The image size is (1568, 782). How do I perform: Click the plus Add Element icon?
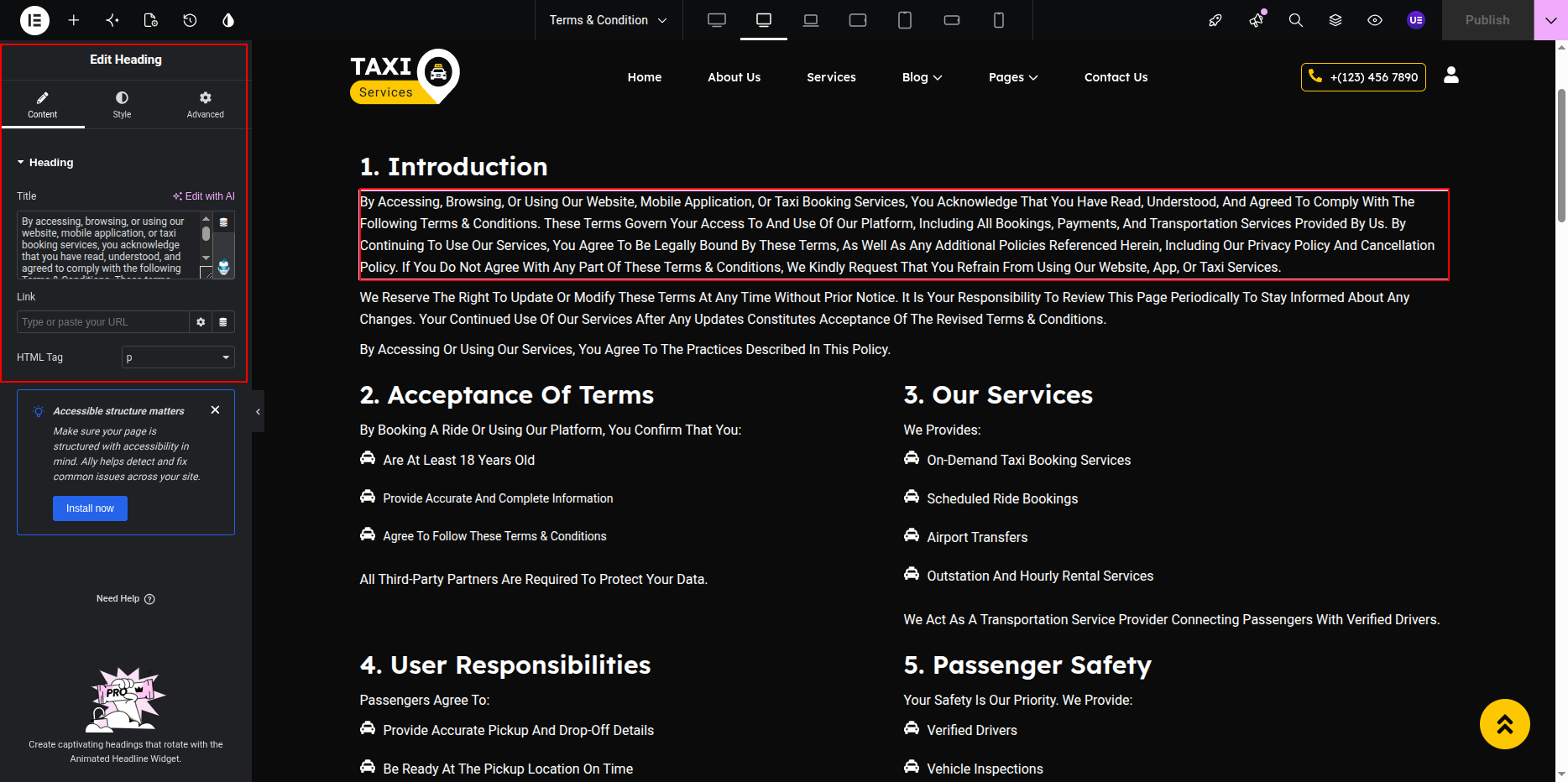coord(74,20)
